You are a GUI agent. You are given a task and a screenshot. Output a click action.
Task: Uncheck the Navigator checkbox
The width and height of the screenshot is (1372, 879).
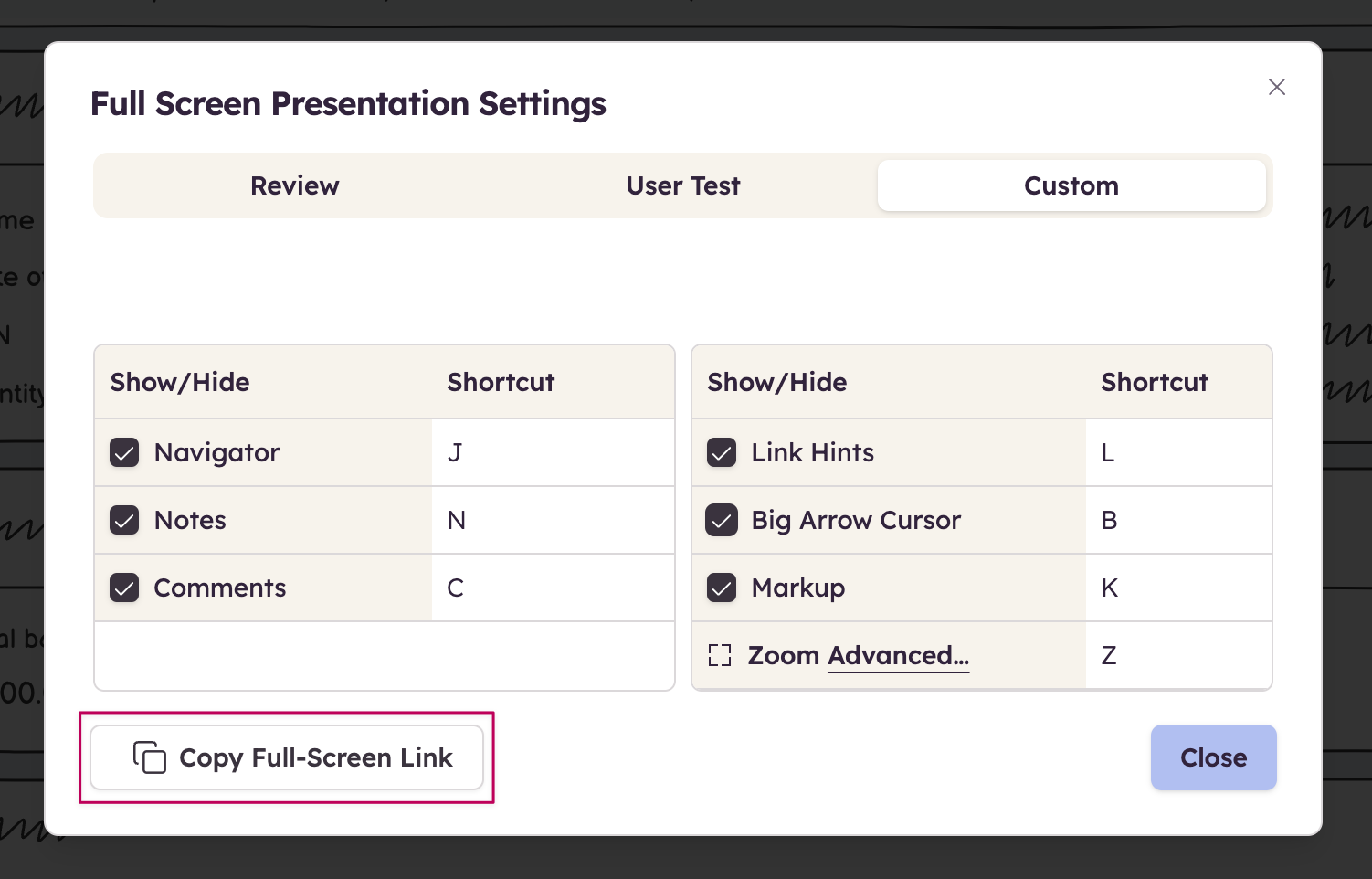(124, 452)
